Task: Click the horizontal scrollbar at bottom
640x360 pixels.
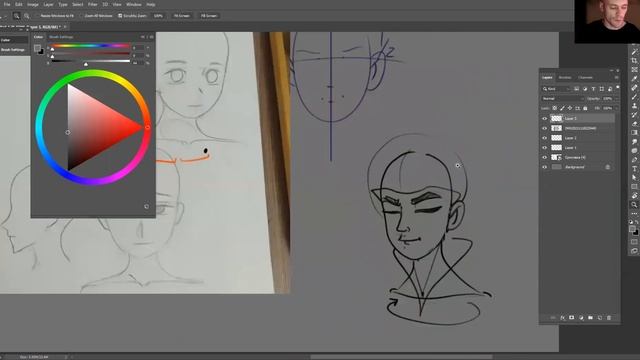Action: tap(401, 357)
